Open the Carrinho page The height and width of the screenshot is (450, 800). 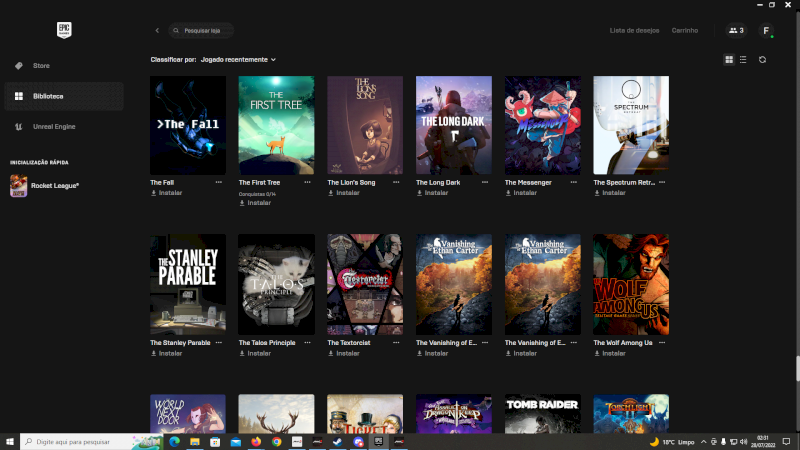685,31
